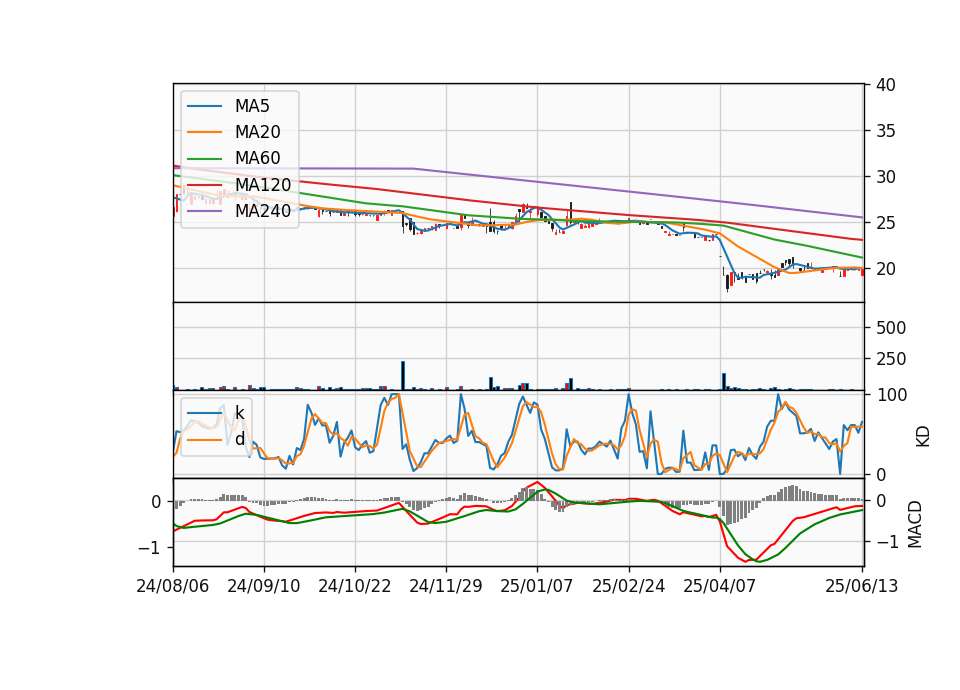Click the tallest volume bar in November
960x690 pixels.
(403, 375)
